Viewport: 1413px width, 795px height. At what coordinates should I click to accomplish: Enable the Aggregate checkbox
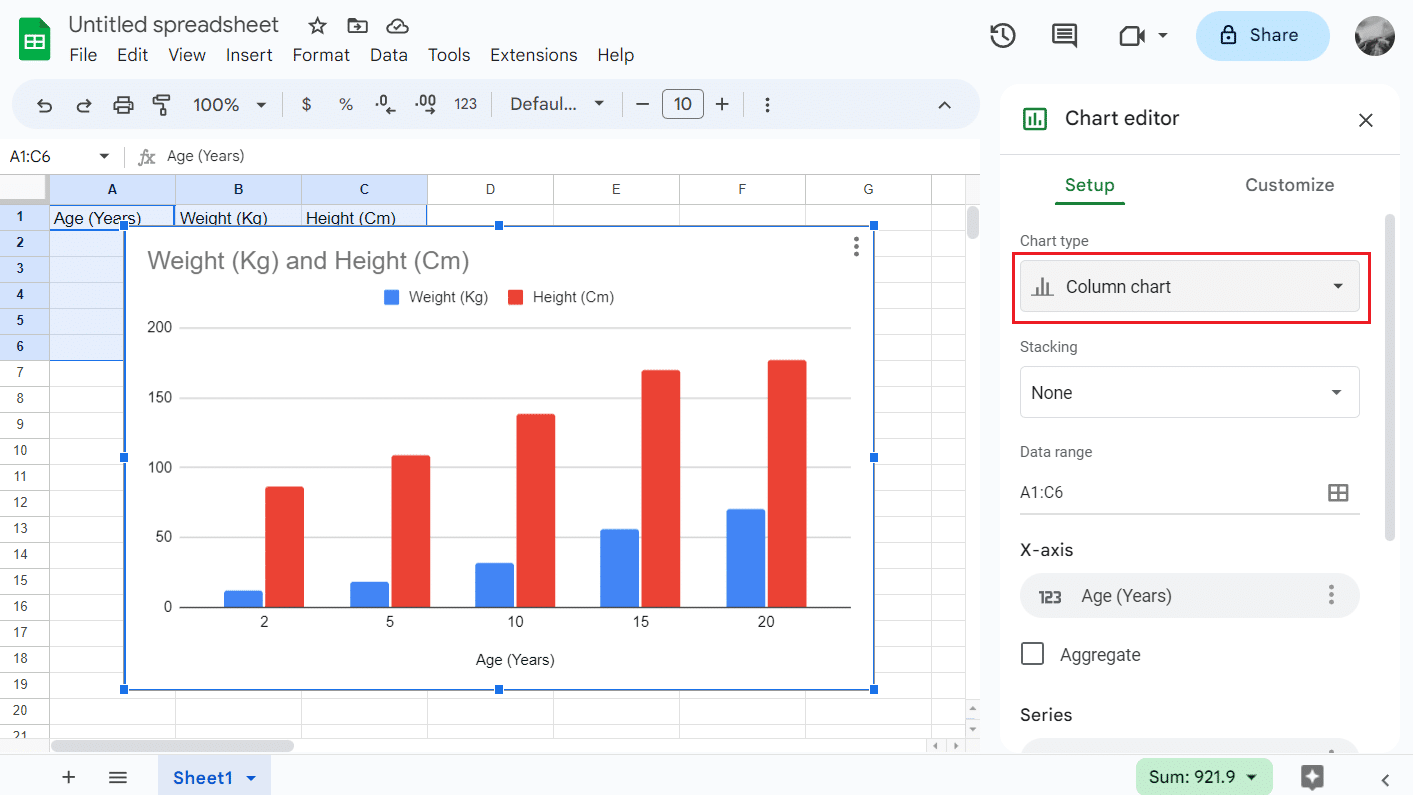point(1032,654)
